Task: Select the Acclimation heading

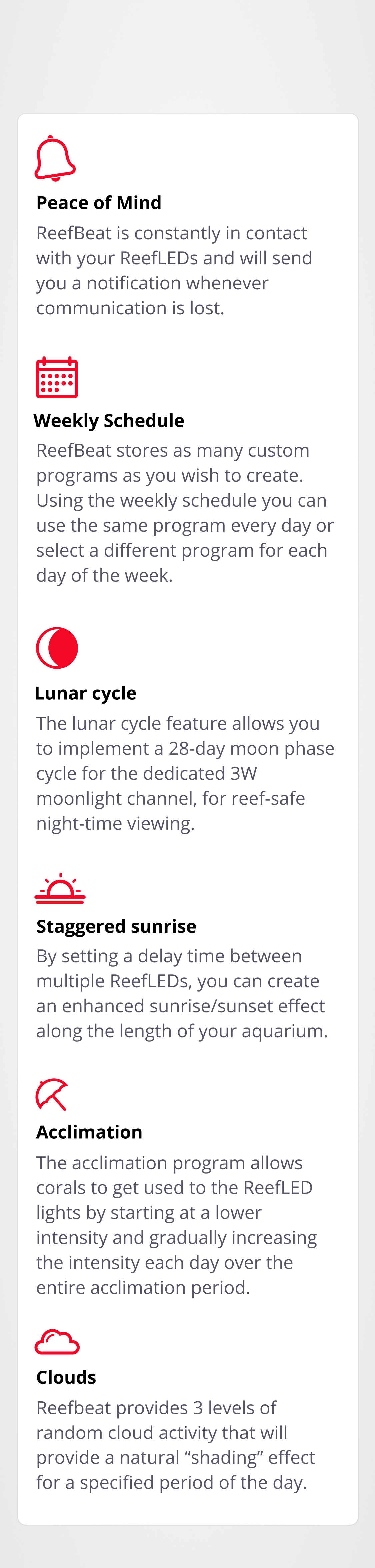Action: click(89, 1132)
